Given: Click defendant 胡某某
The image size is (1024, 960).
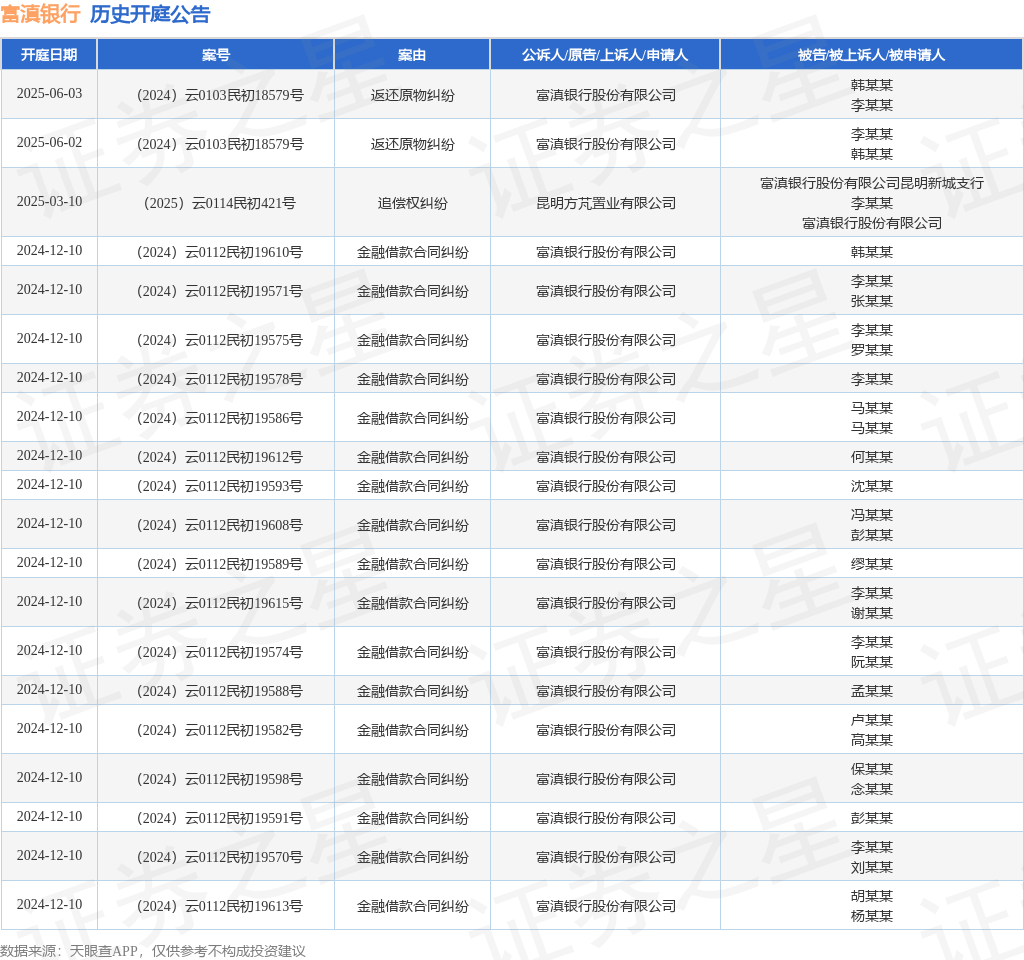Looking at the screenshot, I should point(872,896).
